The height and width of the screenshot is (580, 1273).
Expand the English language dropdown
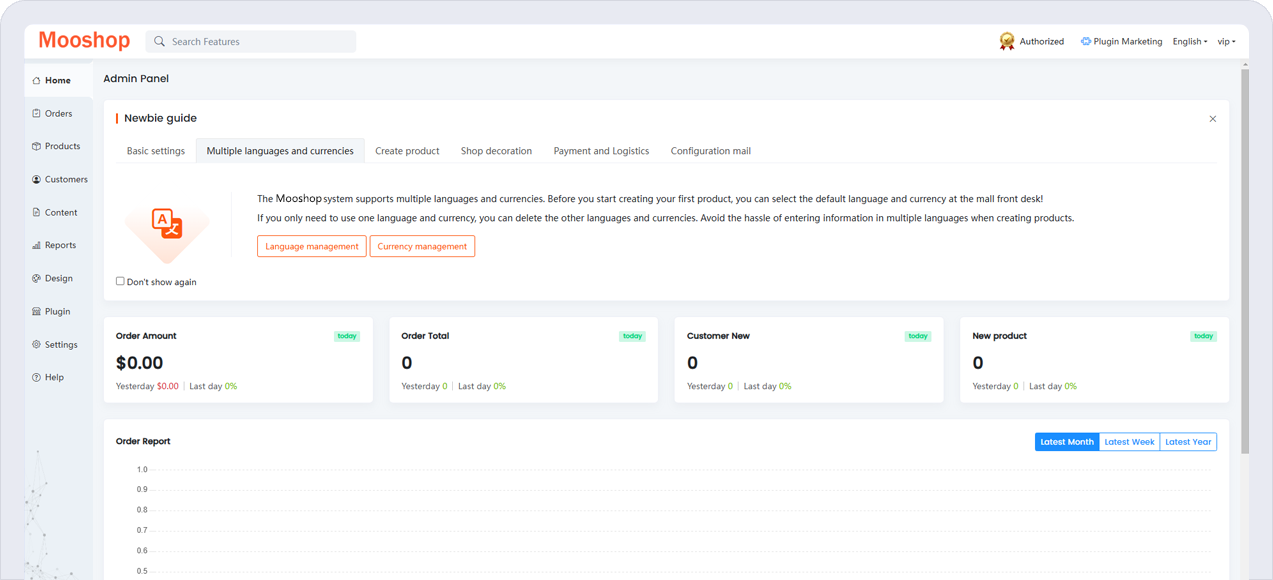coord(1189,42)
